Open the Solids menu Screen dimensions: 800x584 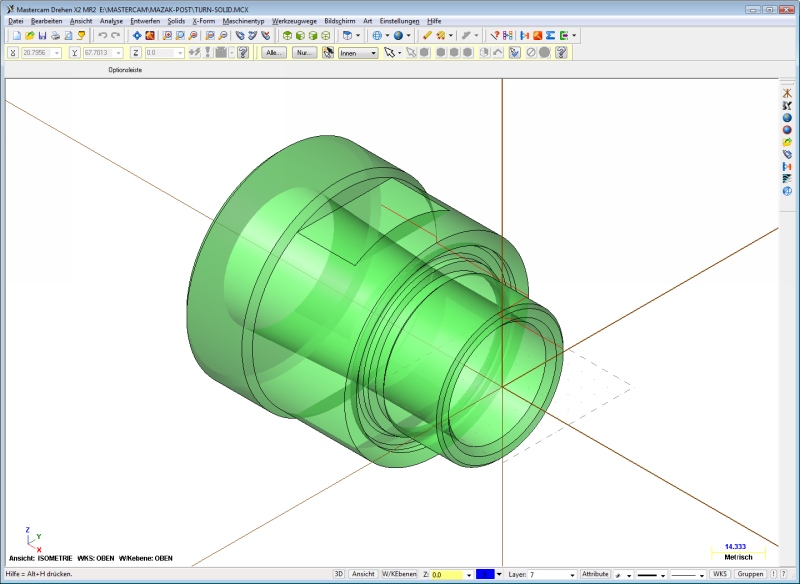[x=176, y=21]
